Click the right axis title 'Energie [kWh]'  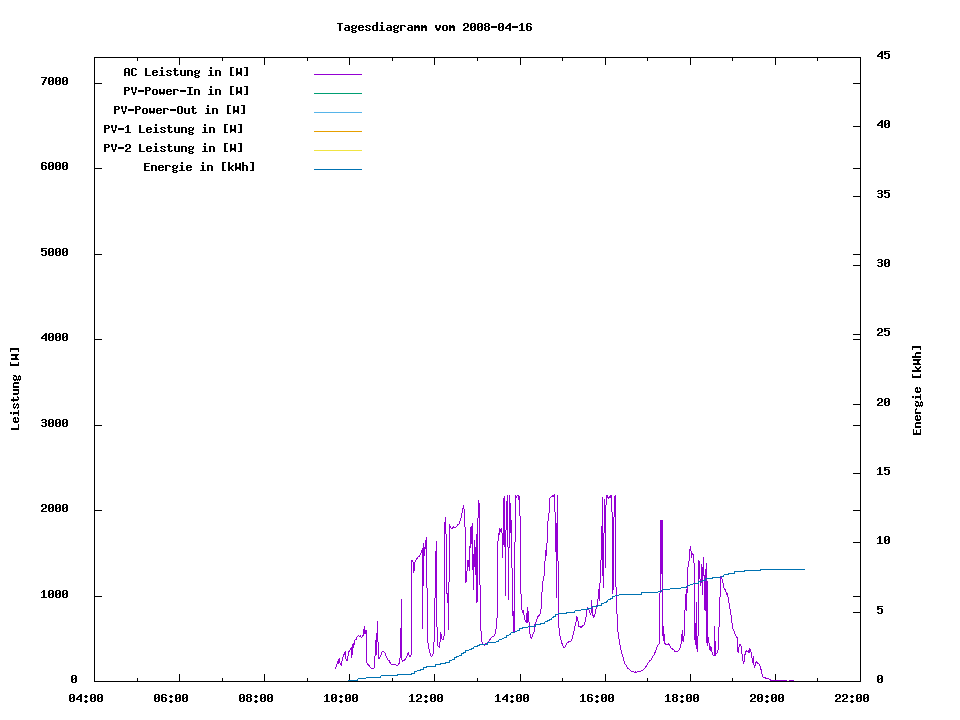[x=917, y=390]
